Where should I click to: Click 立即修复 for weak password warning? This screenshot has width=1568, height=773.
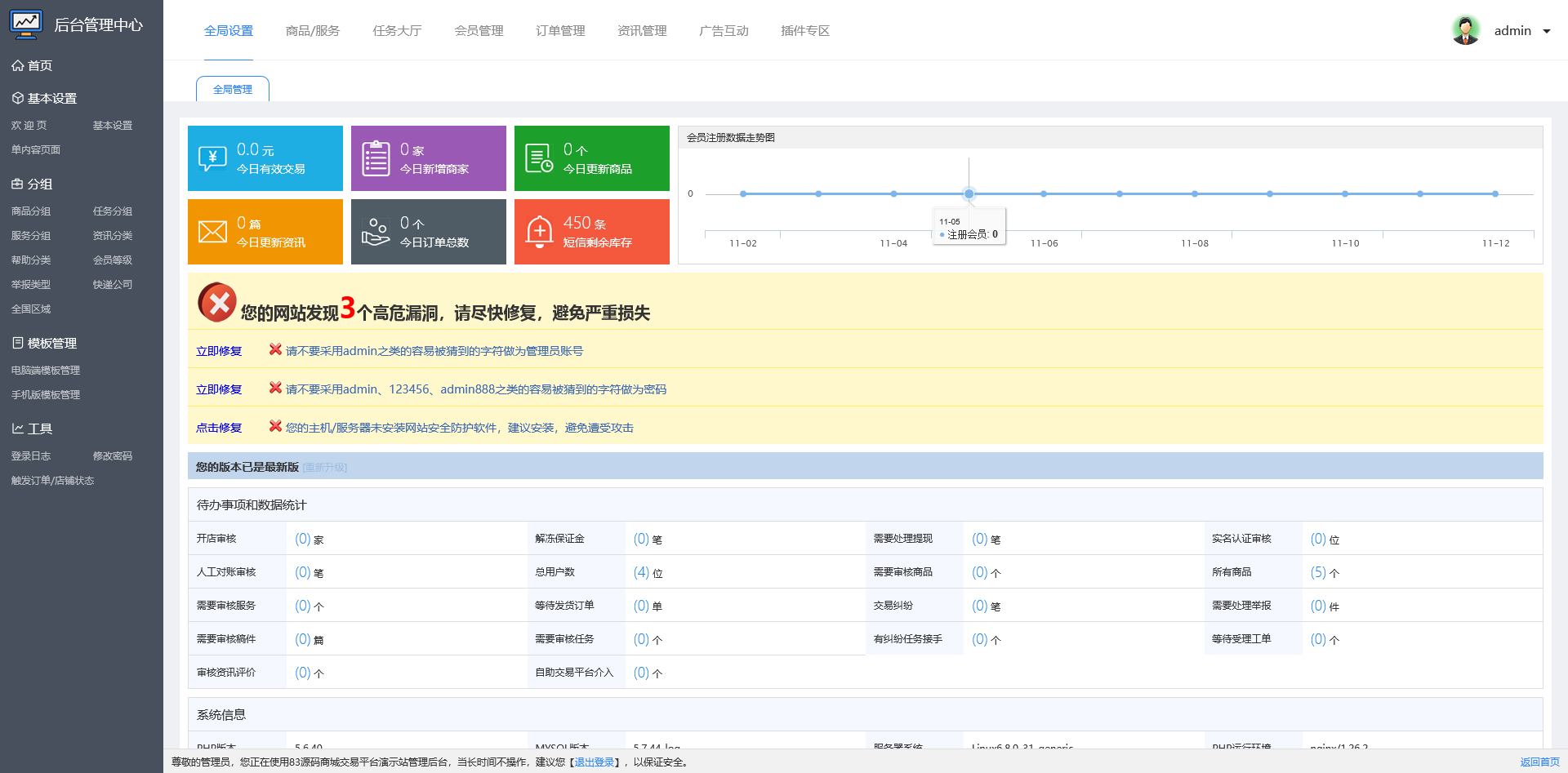click(219, 389)
